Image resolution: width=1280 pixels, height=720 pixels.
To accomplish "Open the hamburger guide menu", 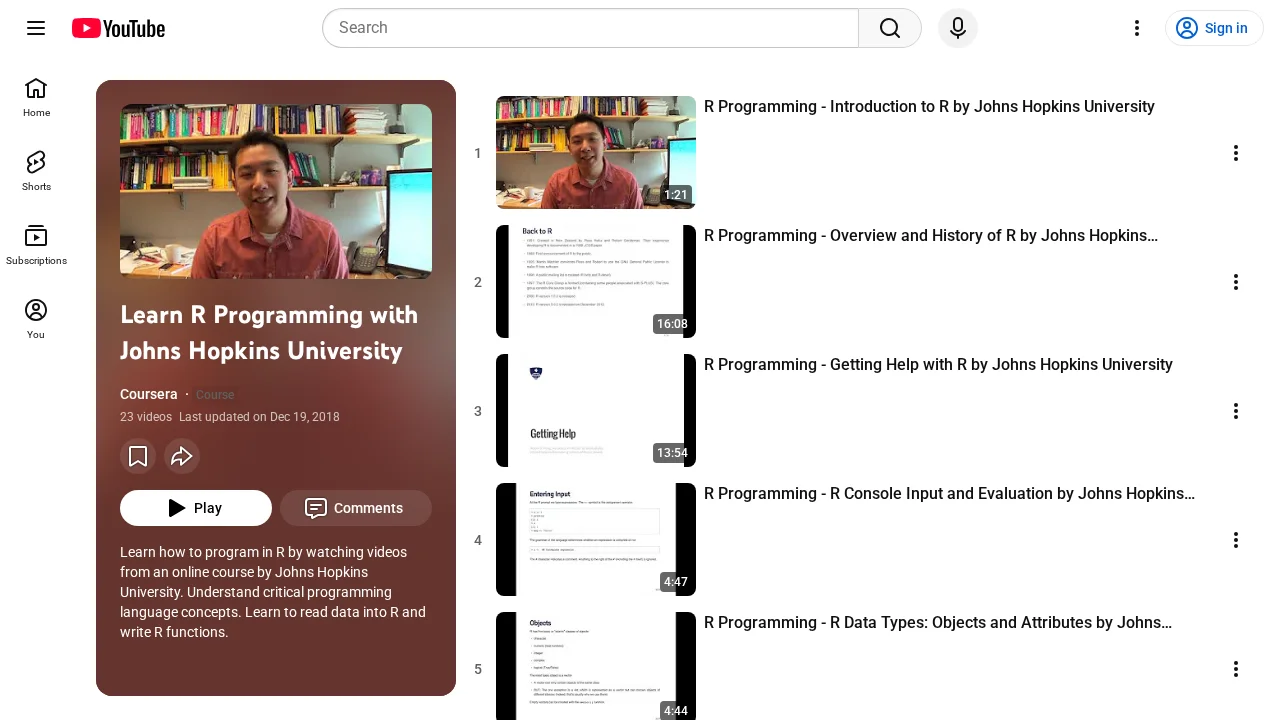I will coord(36,28).
